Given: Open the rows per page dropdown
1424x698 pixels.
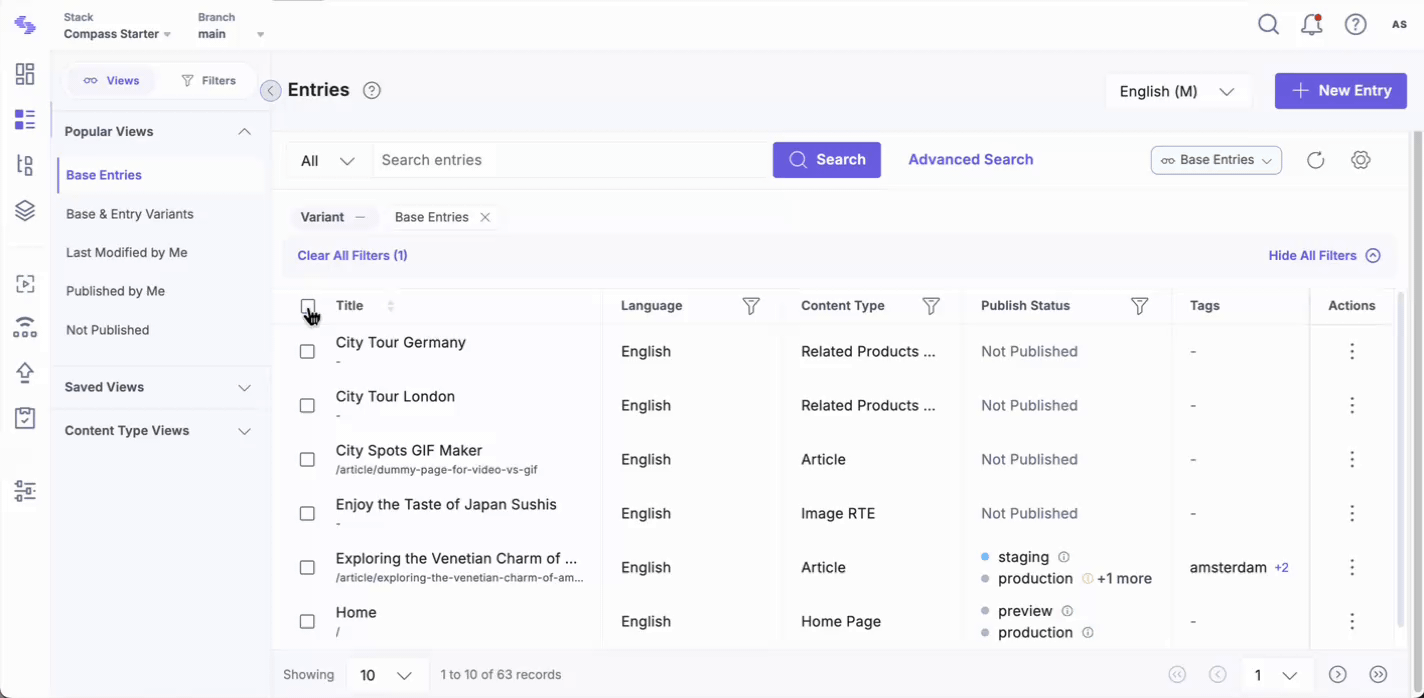Looking at the screenshot, I should [386, 675].
